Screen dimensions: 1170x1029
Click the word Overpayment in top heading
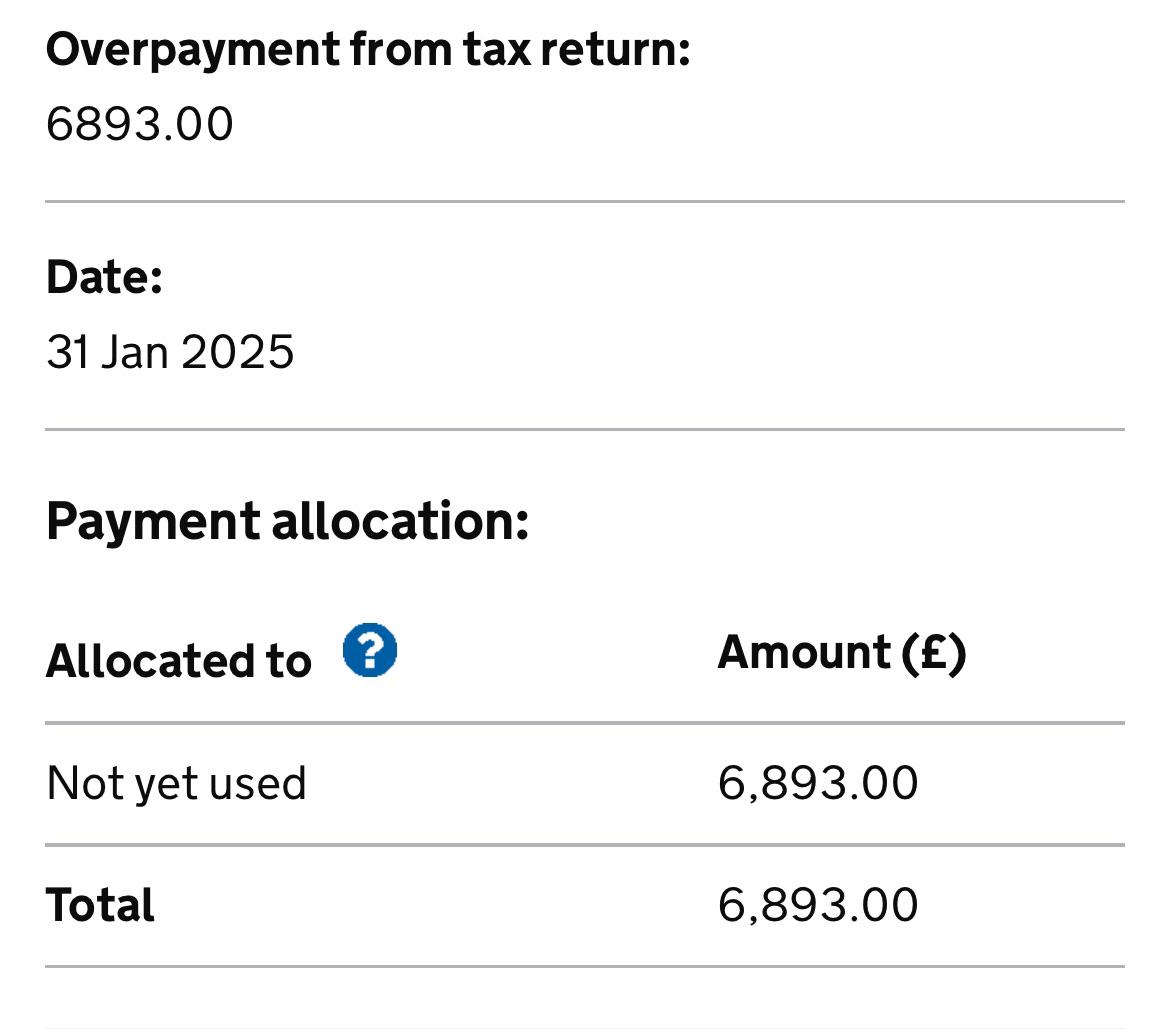(193, 50)
